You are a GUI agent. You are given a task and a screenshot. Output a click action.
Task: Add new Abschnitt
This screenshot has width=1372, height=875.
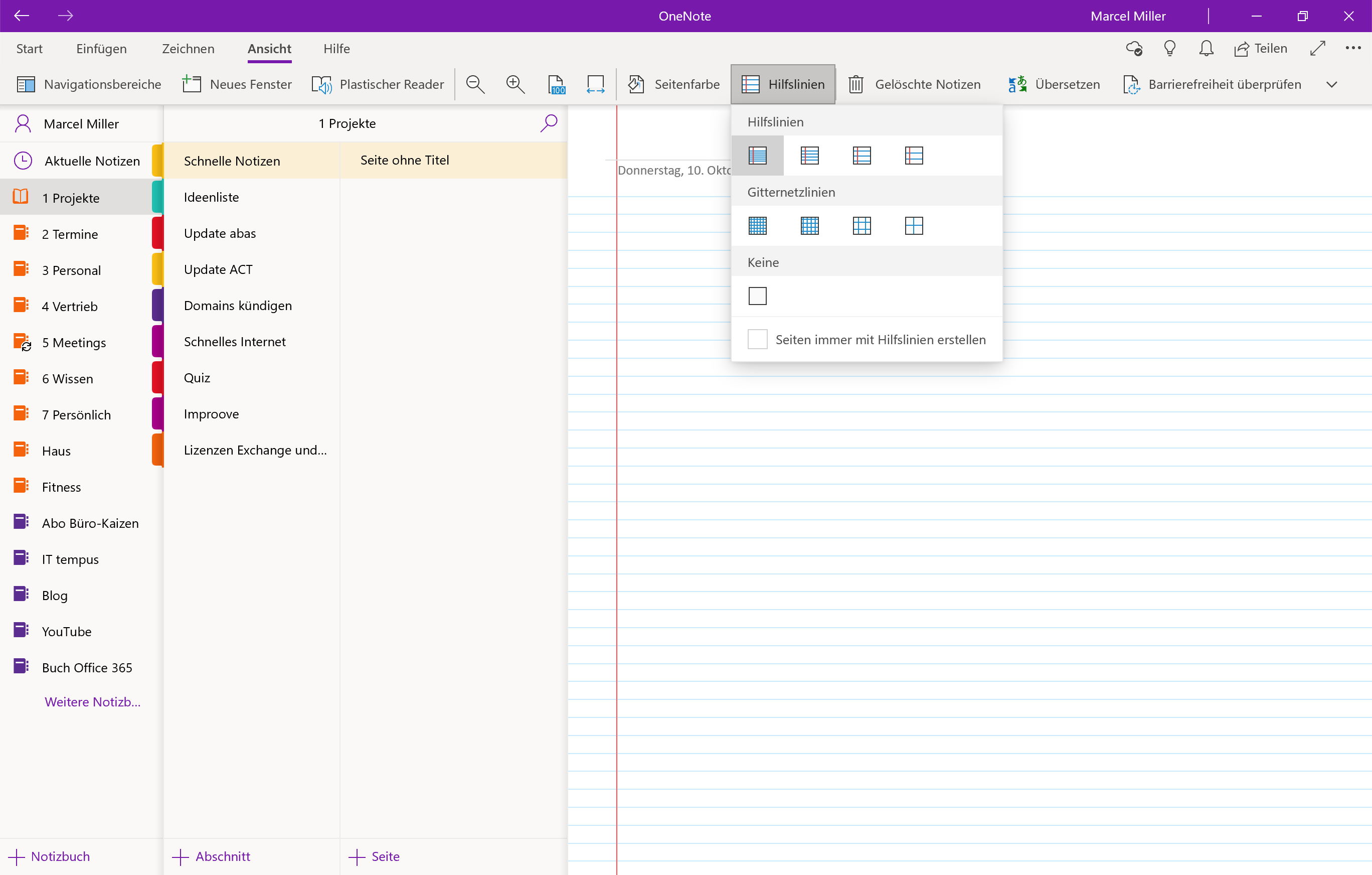(x=212, y=856)
